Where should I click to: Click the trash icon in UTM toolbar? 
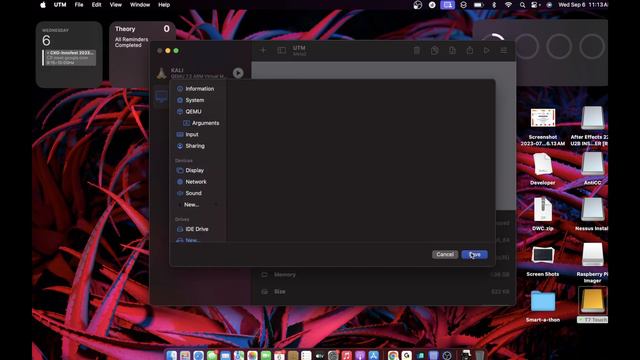417,50
